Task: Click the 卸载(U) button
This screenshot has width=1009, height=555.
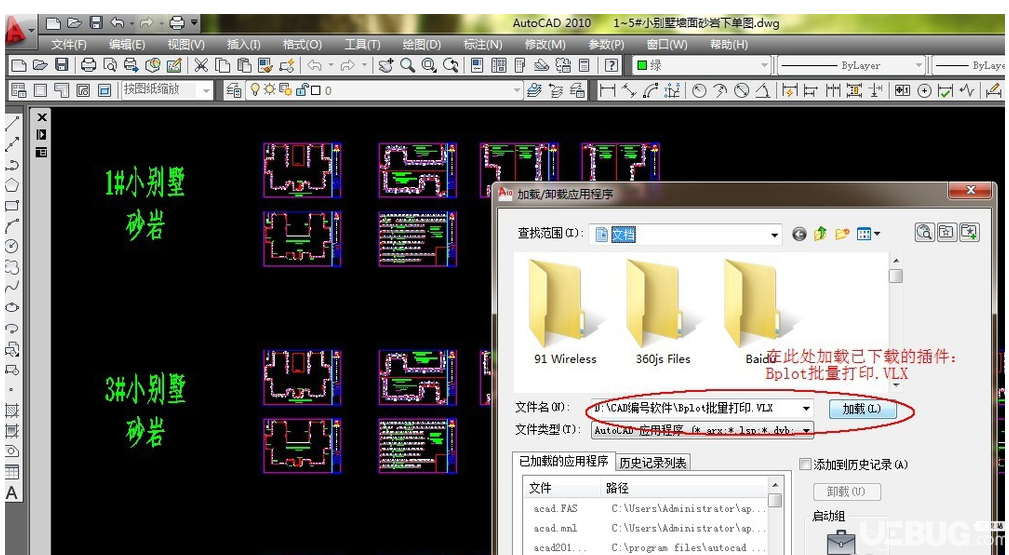Action: 846,491
